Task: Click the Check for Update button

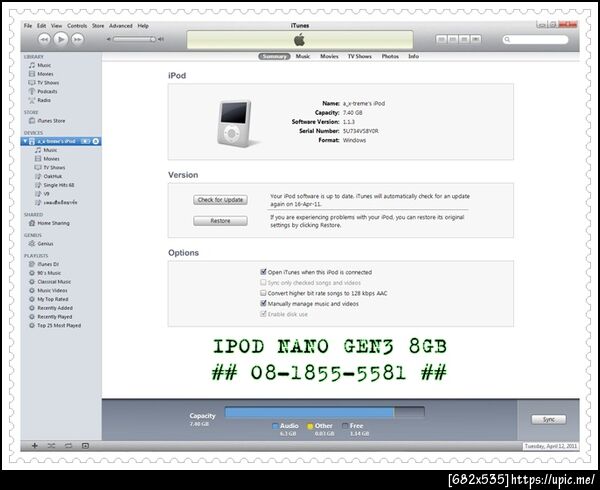Action: [x=220, y=200]
